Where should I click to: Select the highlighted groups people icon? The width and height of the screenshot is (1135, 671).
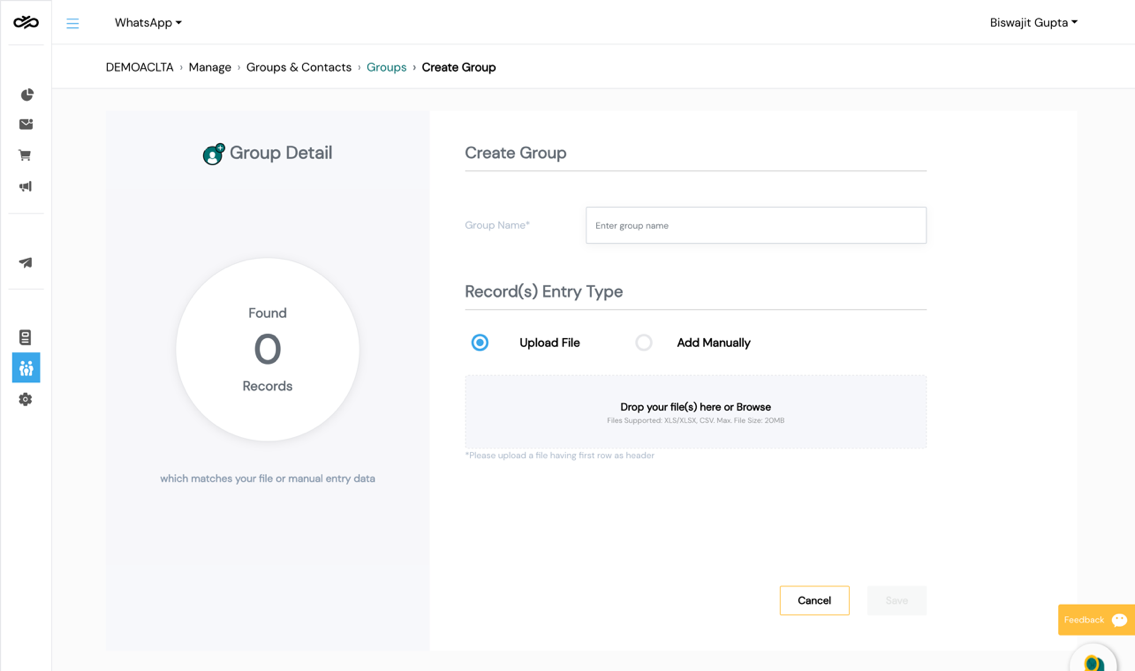[26, 368]
